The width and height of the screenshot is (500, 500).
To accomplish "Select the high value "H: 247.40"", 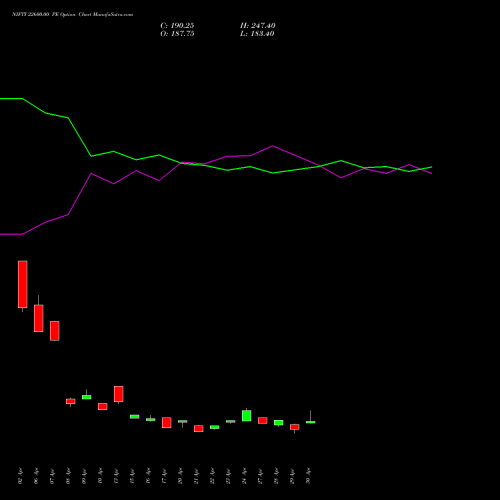I will (258, 26).
